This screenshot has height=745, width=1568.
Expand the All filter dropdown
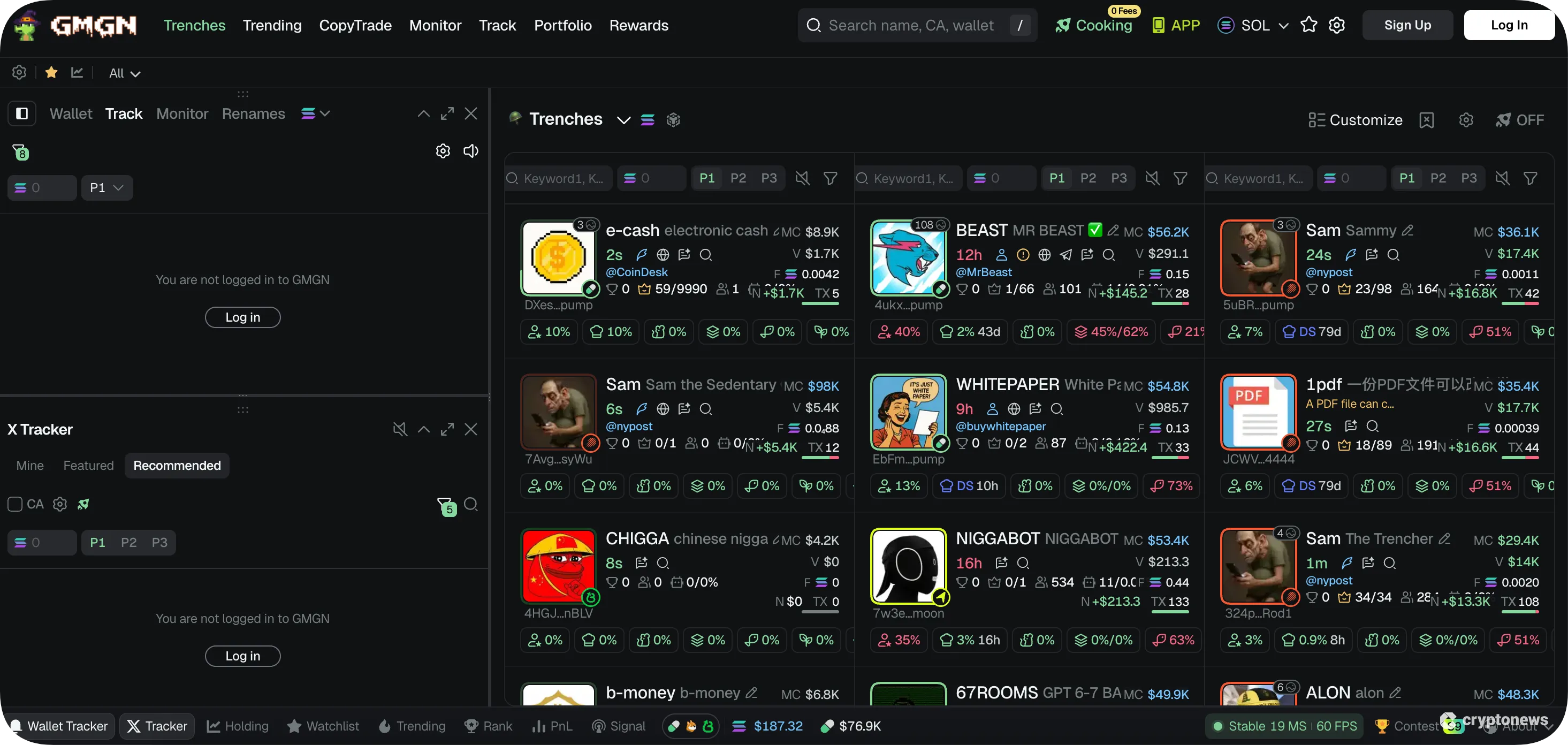tap(124, 73)
